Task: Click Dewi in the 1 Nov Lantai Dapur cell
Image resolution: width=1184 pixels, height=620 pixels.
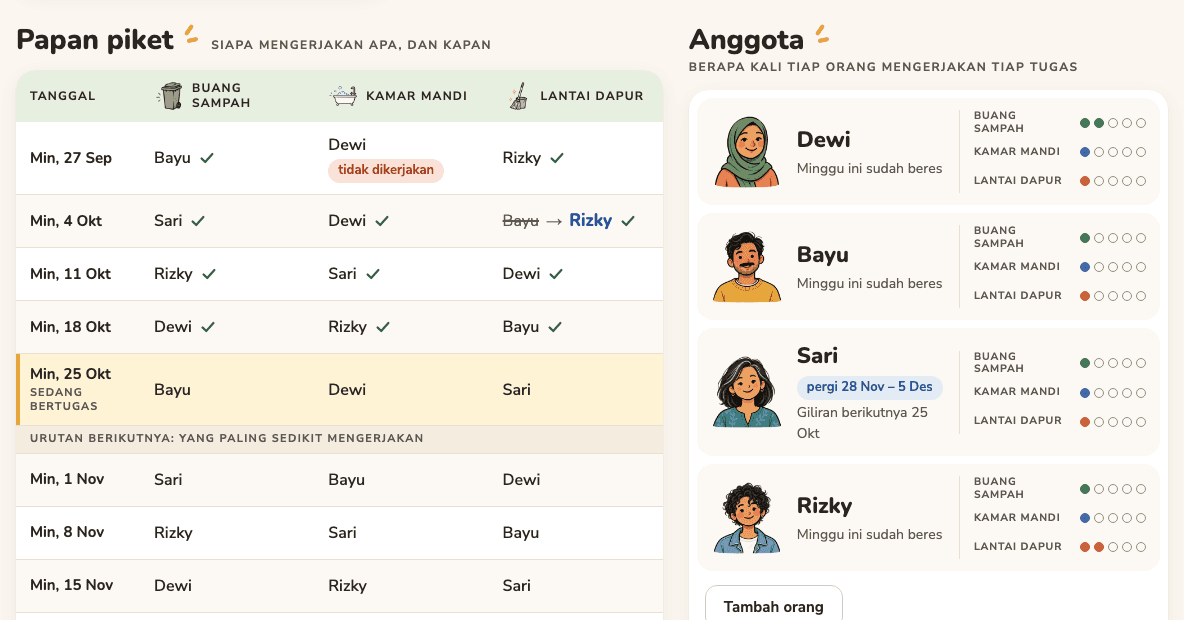Action: click(x=521, y=480)
